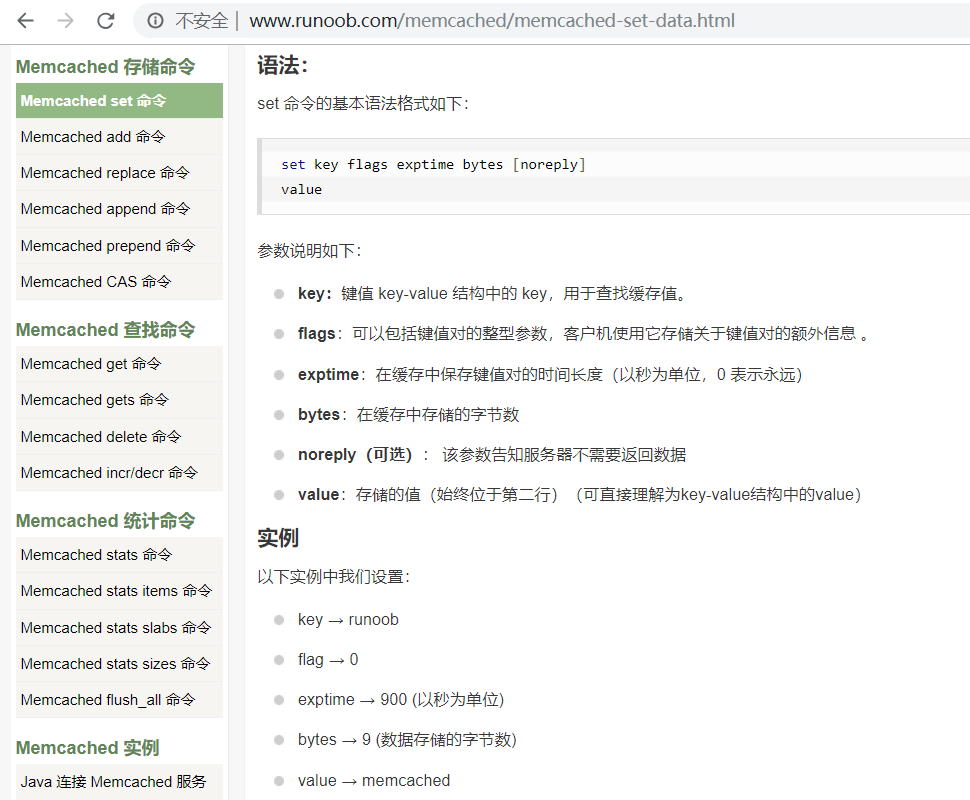Click the 参数说明如下 paragraph
The image size is (970, 800).
309,251
